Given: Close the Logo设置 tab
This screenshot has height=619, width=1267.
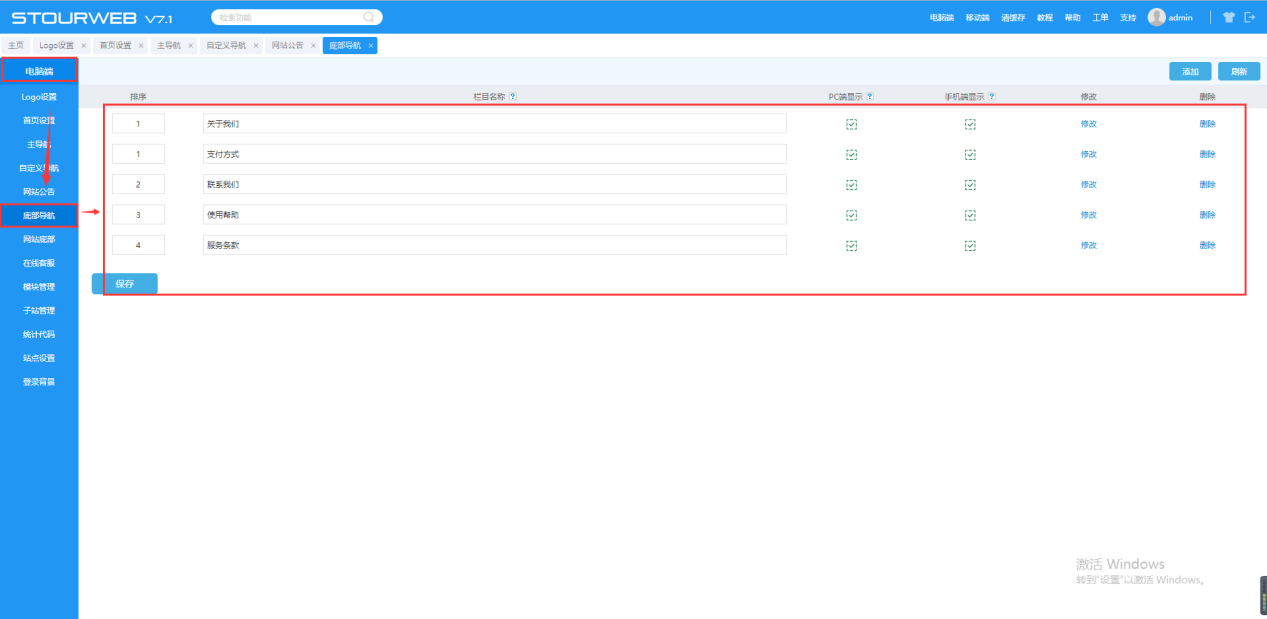Looking at the screenshot, I should point(84,46).
